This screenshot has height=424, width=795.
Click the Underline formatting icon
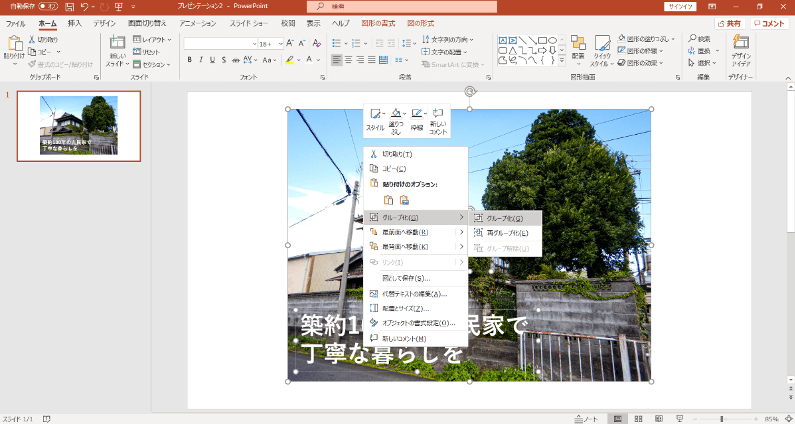tap(213, 60)
